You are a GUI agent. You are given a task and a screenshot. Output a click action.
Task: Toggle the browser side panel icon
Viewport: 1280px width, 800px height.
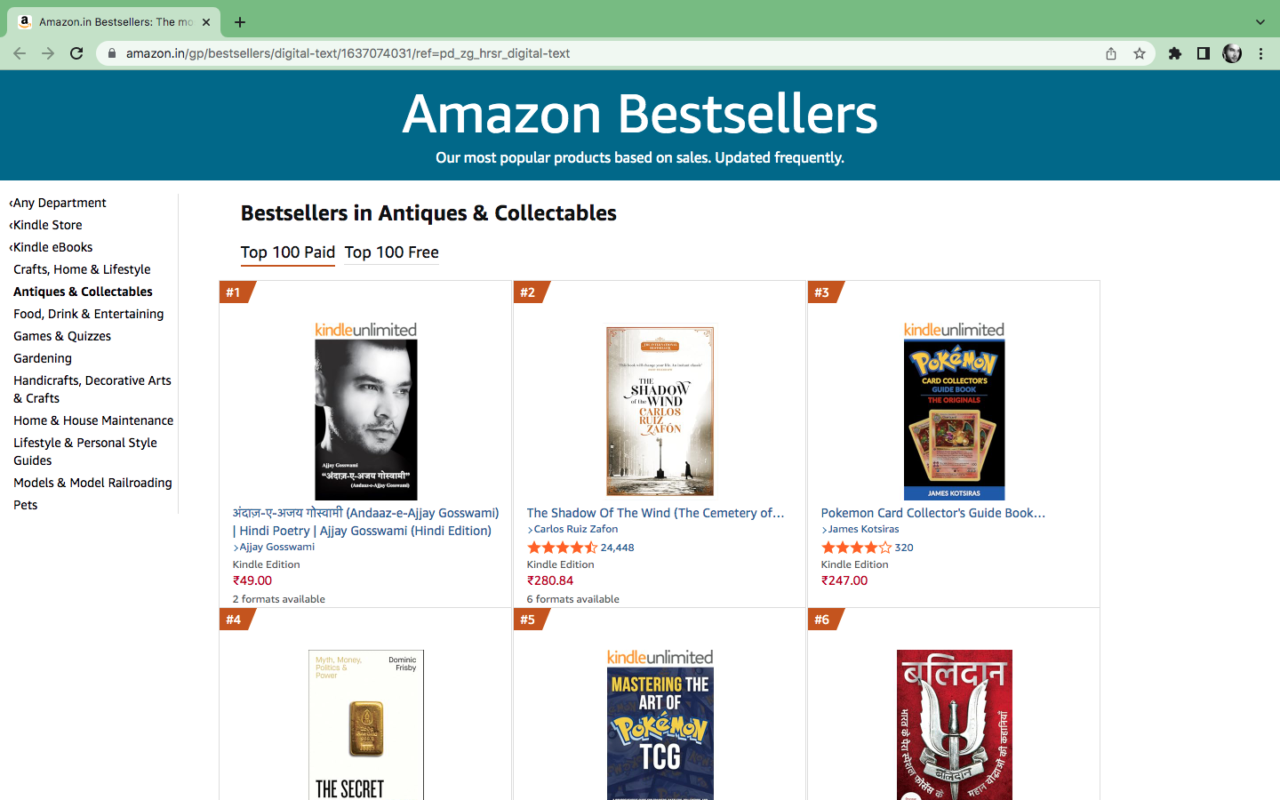[x=1203, y=54]
